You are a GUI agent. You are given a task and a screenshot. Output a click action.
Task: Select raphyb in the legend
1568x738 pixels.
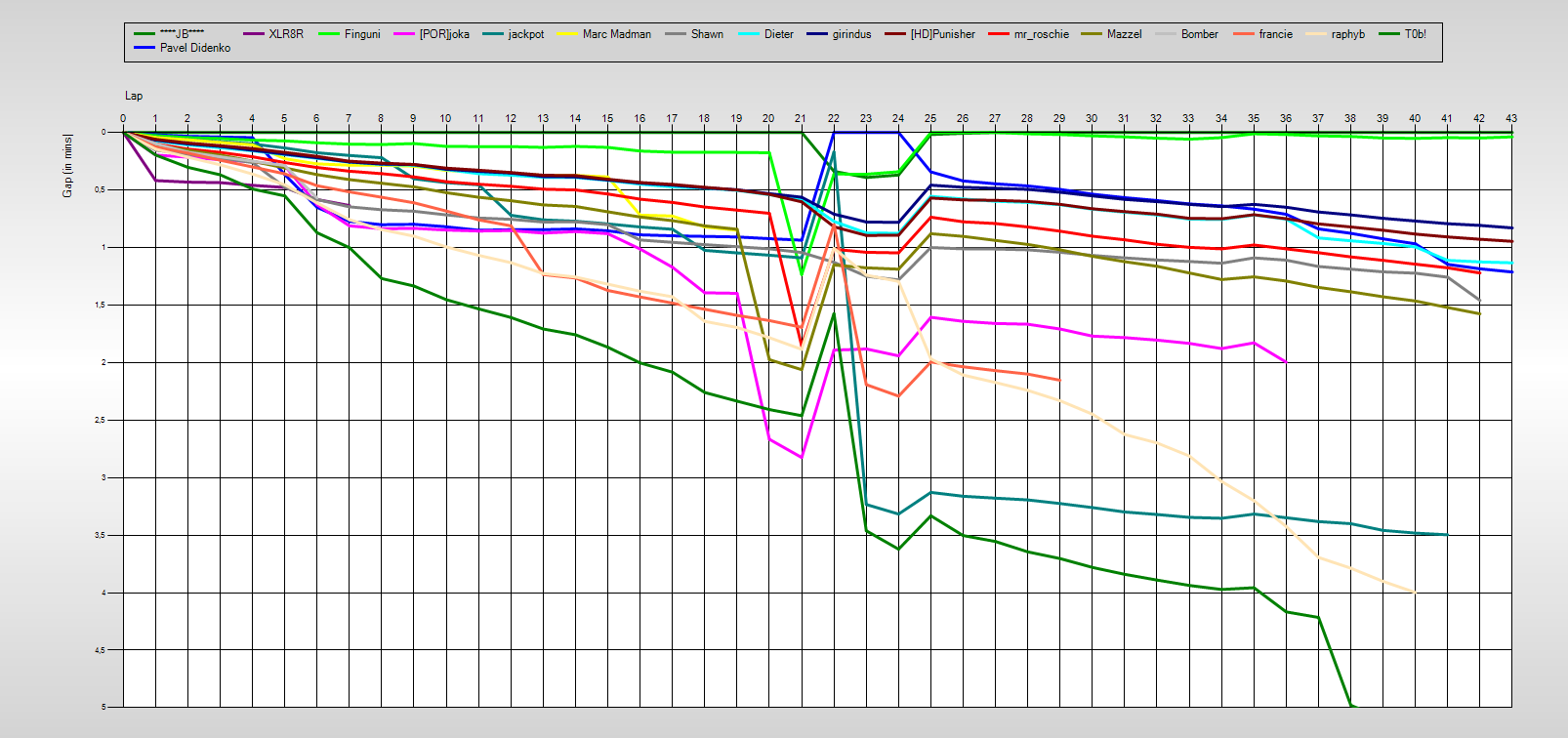[1347, 34]
